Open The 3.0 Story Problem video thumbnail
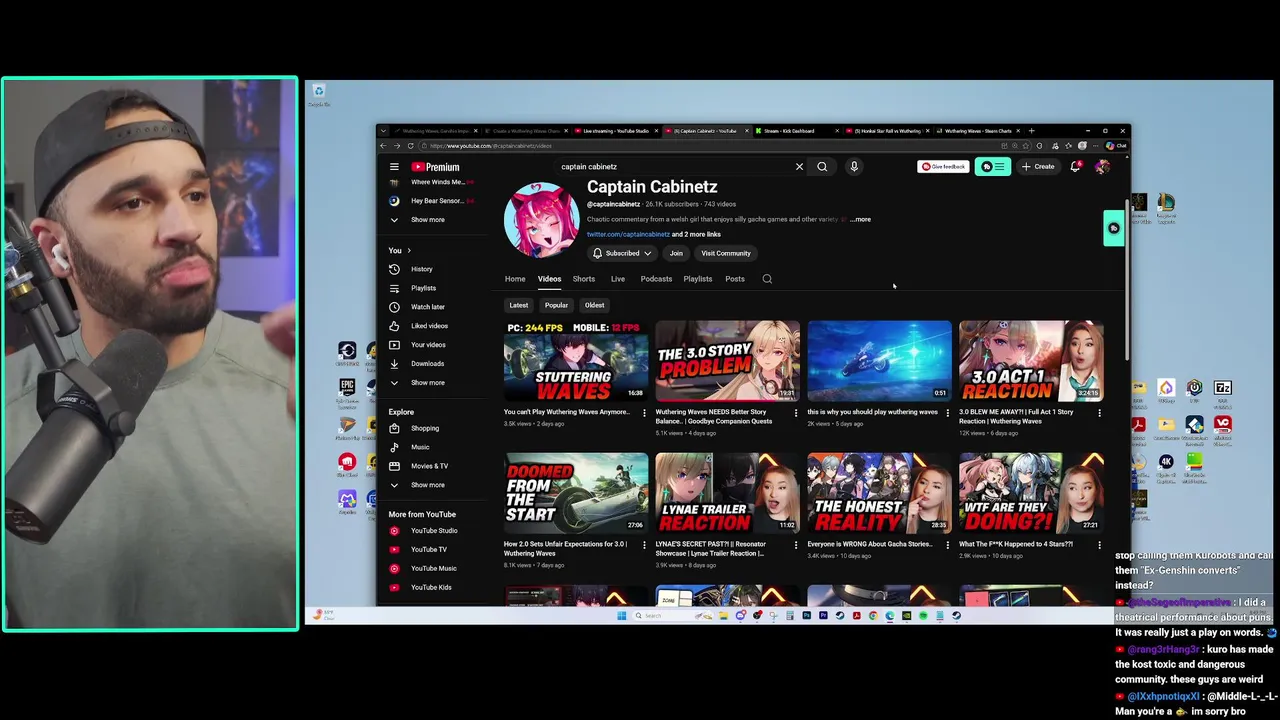 pyautogui.click(x=728, y=361)
